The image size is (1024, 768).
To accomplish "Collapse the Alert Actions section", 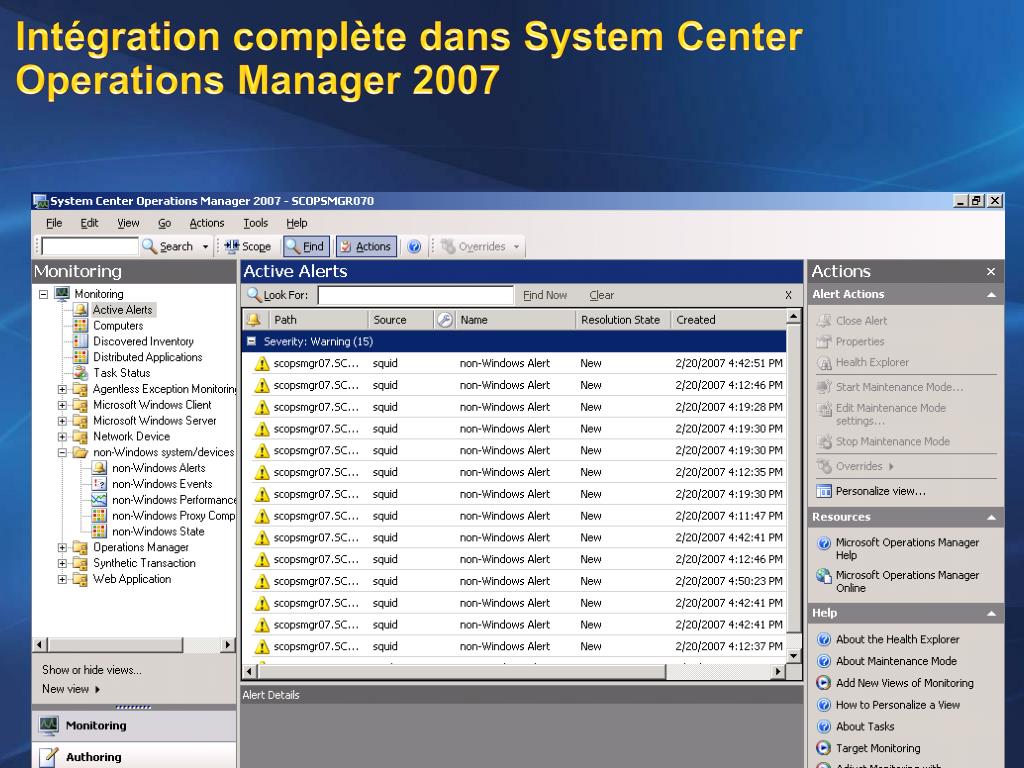I will tap(991, 295).
